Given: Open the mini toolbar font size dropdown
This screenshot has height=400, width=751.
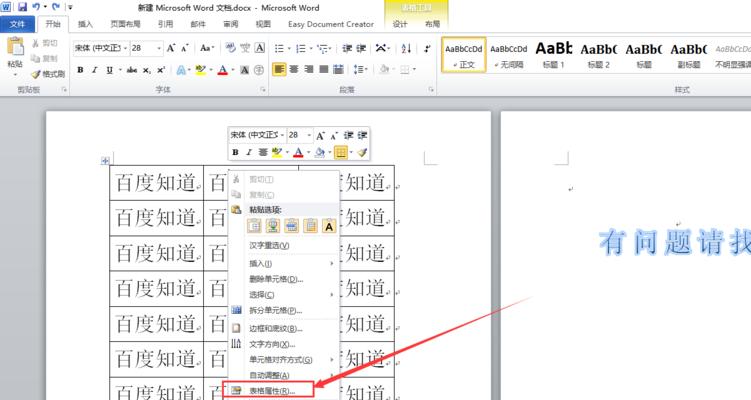Looking at the screenshot, I should pos(309,136).
